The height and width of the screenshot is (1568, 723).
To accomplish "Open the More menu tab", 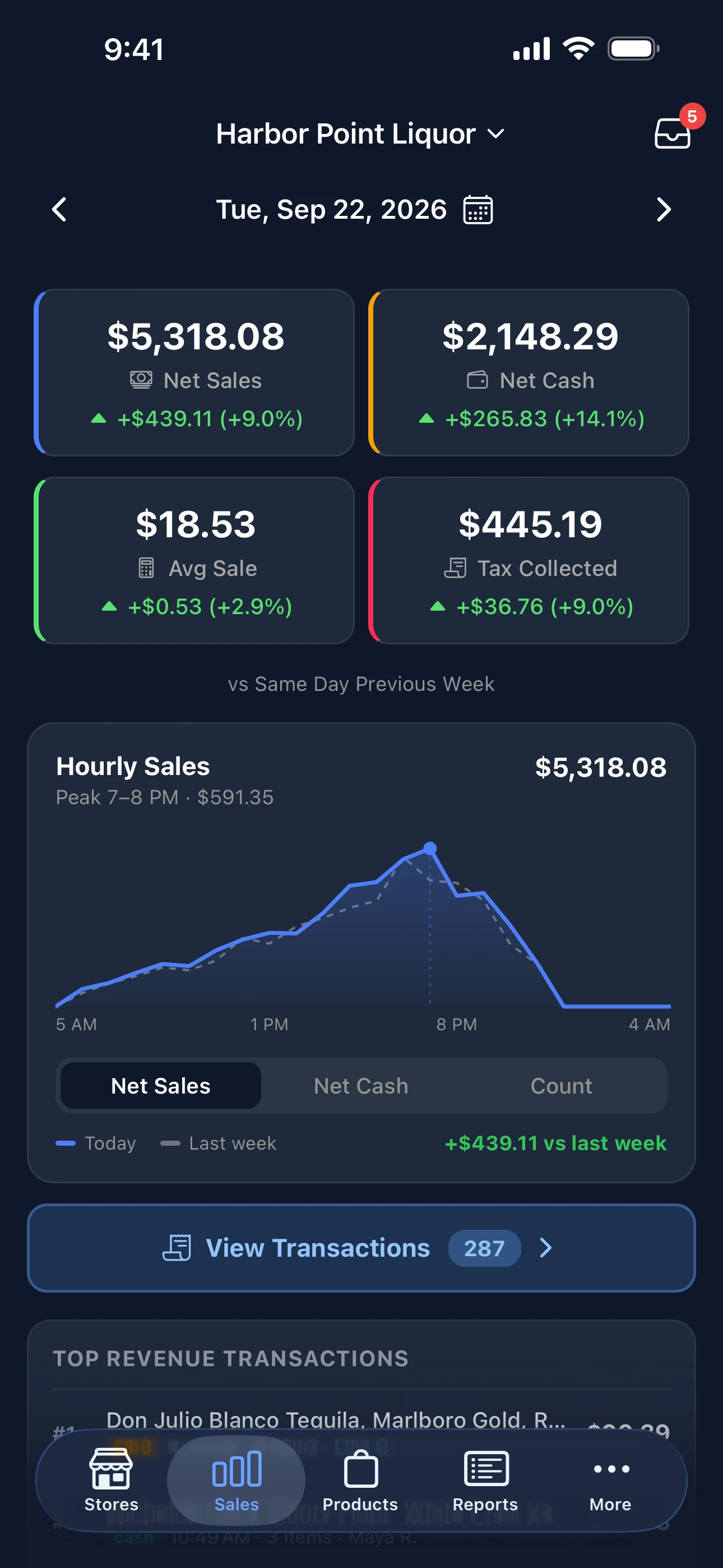I will [610, 1479].
